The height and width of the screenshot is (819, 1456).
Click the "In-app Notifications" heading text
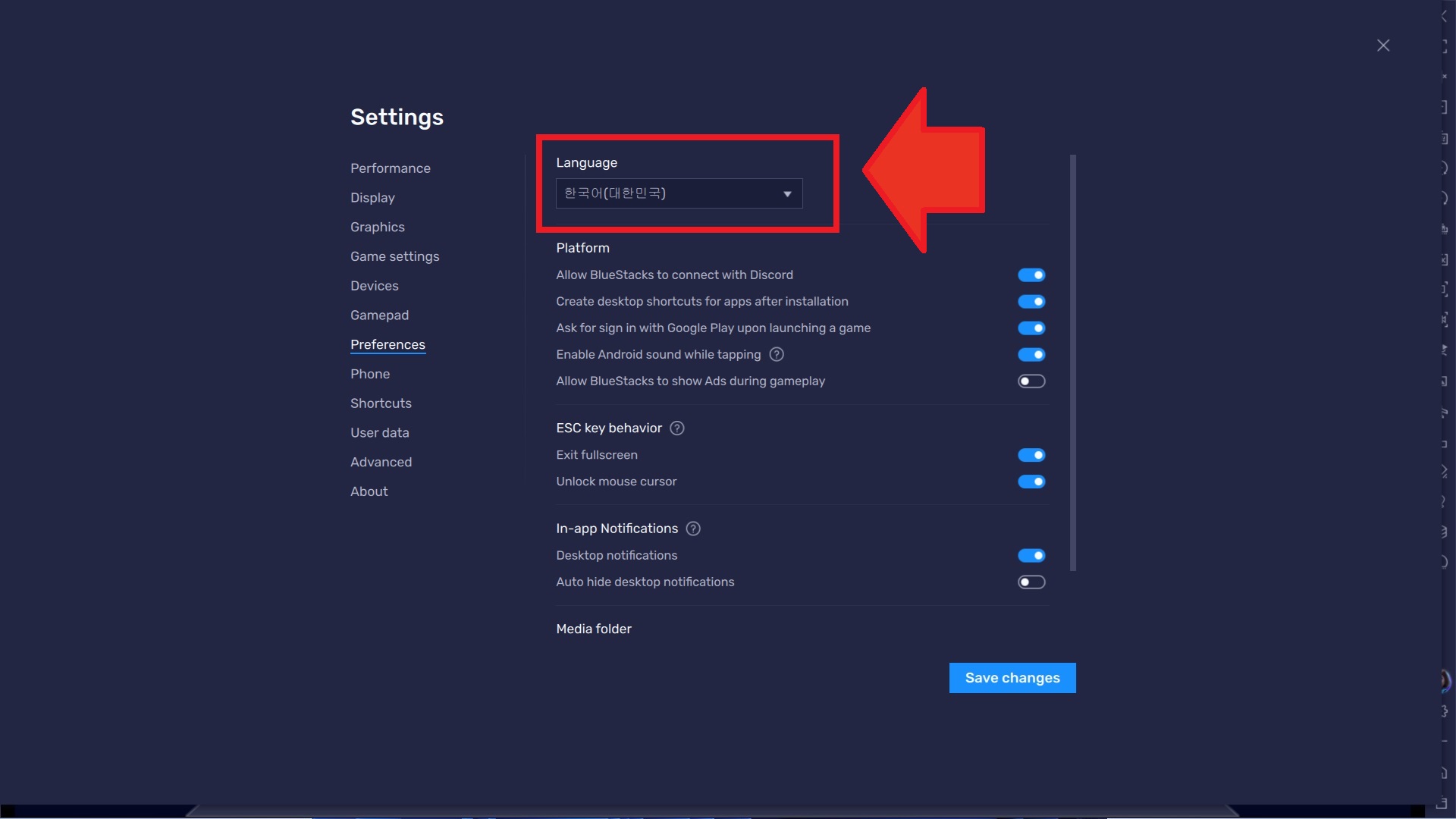pyautogui.click(x=617, y=529)
